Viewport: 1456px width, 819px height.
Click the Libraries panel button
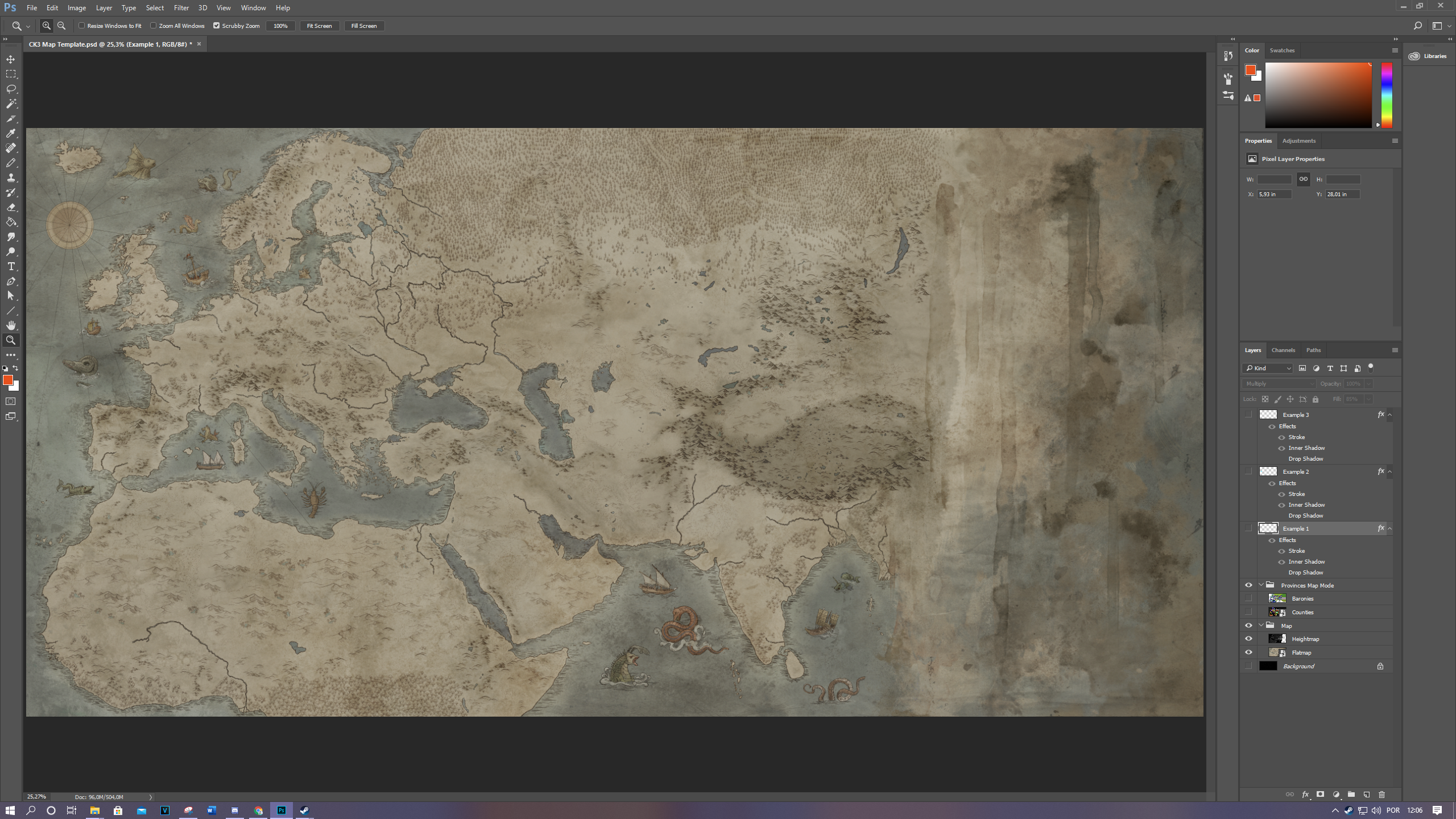tap(1428, 56)
